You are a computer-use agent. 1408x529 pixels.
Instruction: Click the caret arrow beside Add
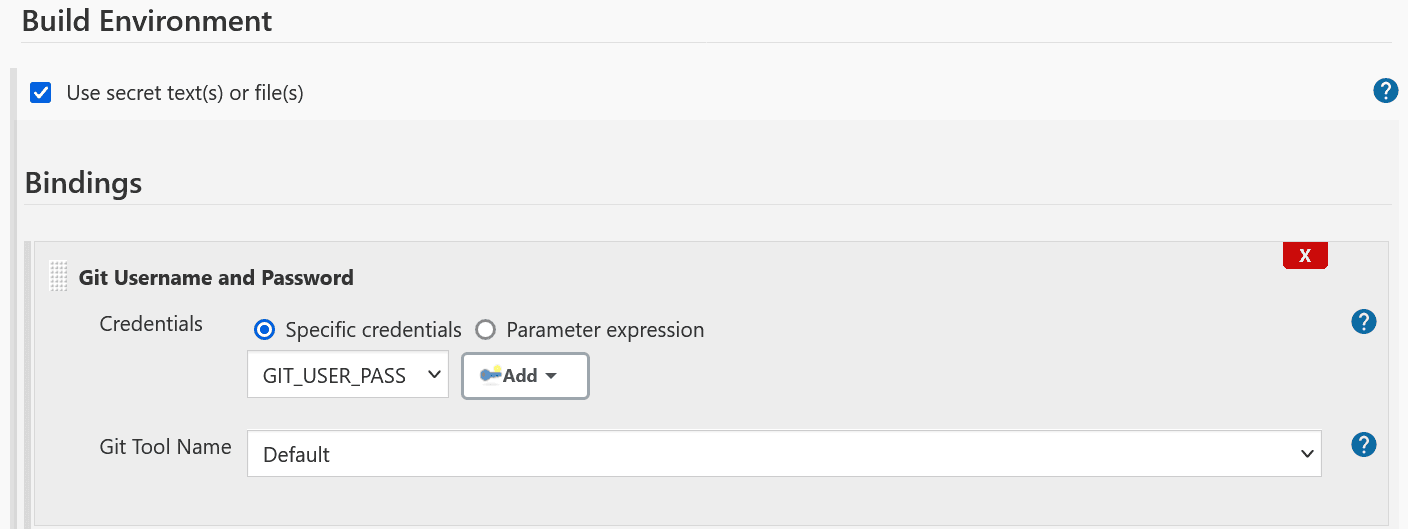[550, 376]
